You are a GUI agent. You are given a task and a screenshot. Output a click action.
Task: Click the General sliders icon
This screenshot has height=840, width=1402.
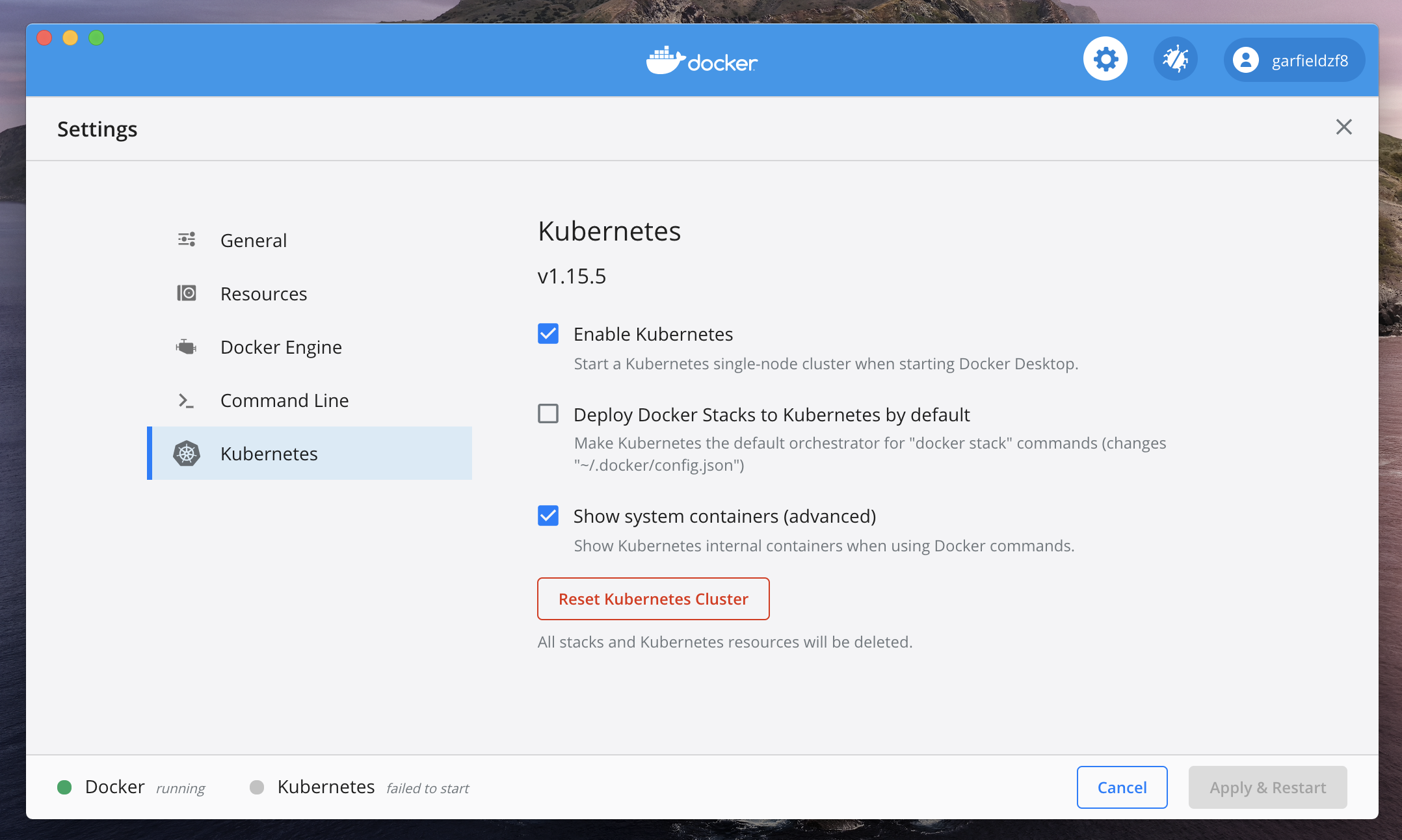187,240
